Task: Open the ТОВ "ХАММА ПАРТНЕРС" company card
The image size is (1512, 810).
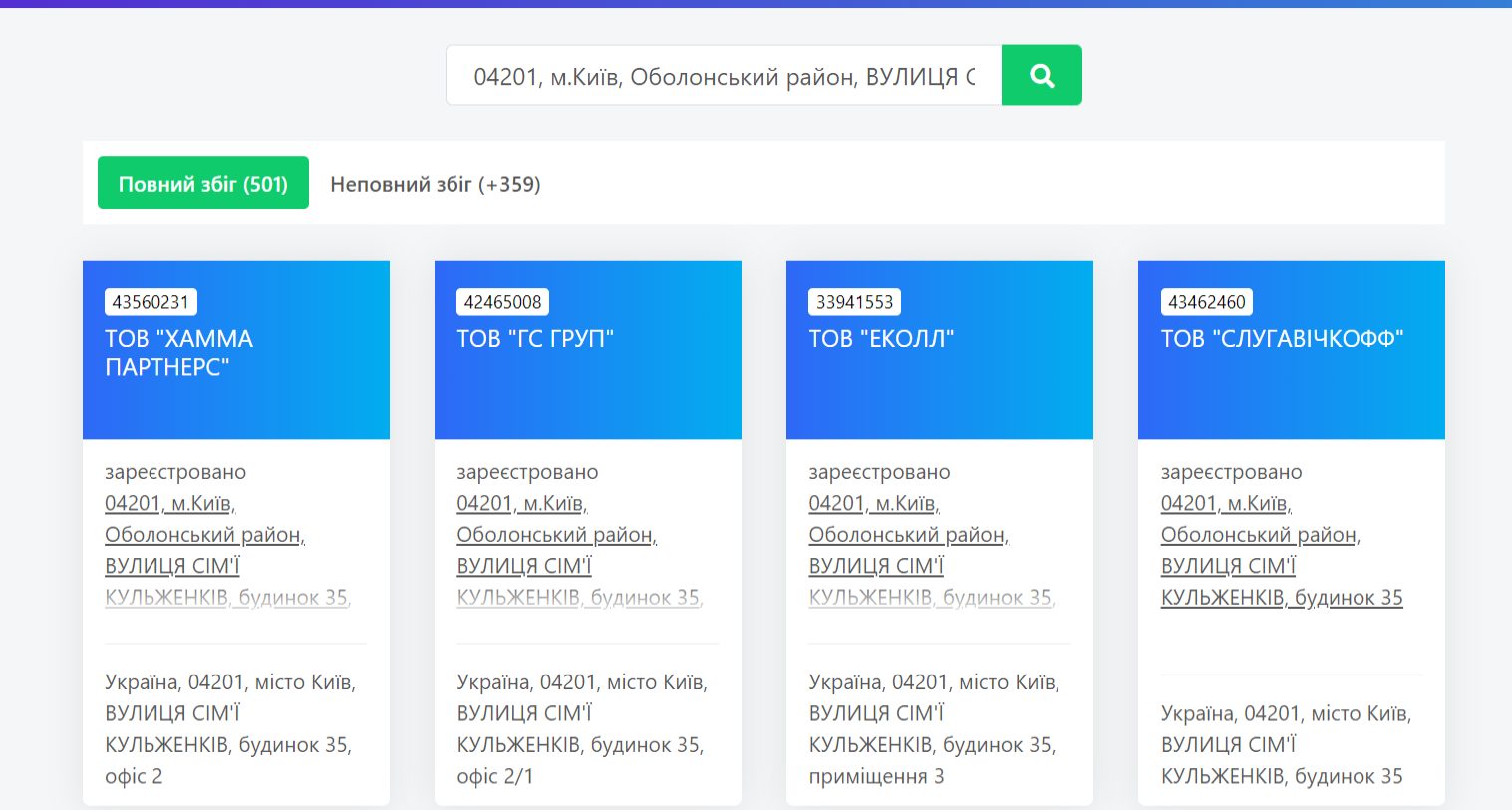Action: [x=179, y=353]
